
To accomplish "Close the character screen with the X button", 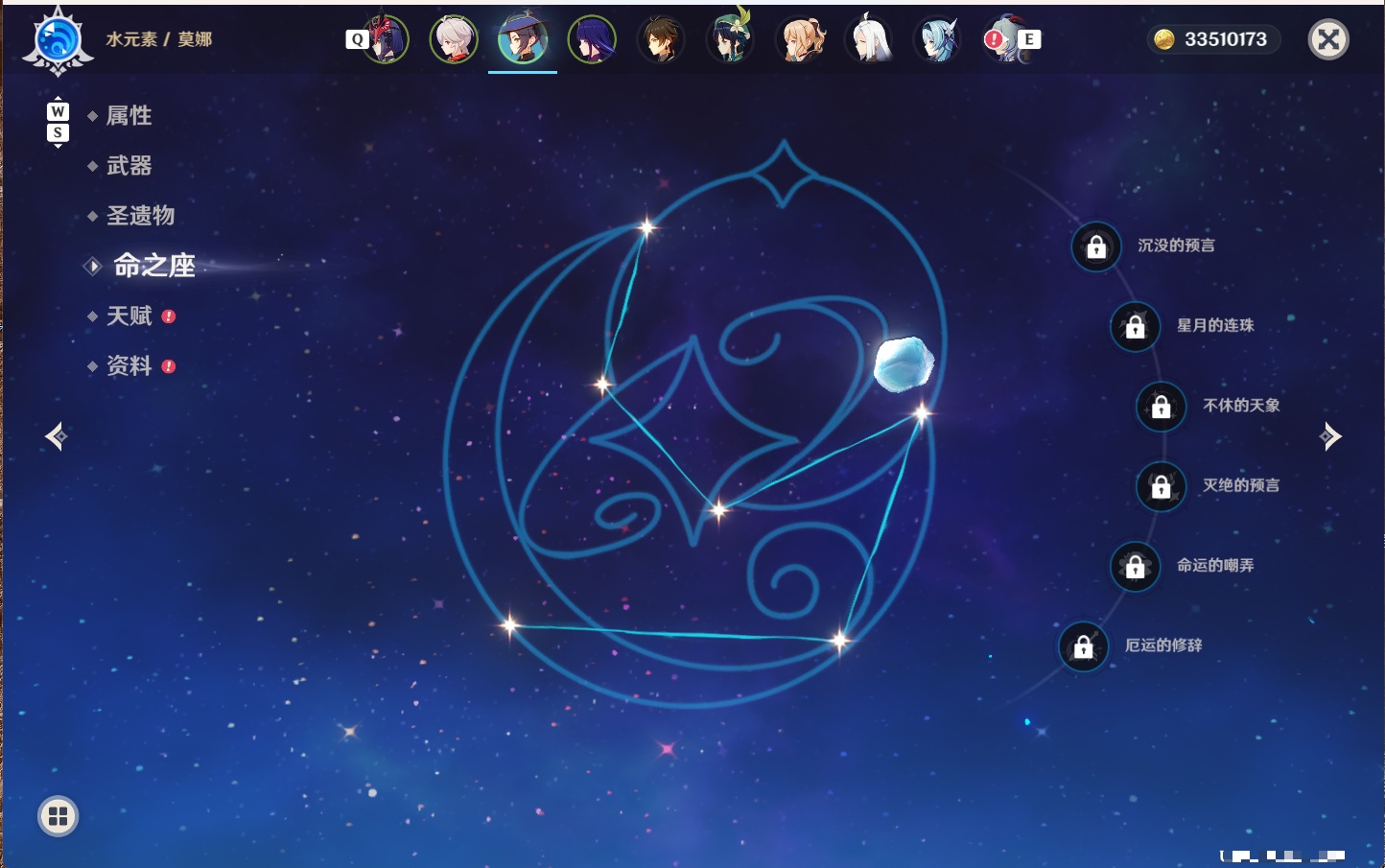I will pyautogui.click(x=1328, y=39).
